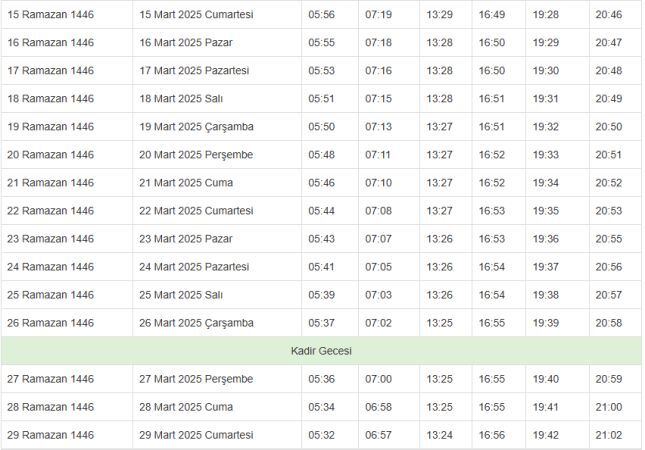Select the Kadir Gecesi green banner row
This screenshot has height=450, width=645.
321,351
